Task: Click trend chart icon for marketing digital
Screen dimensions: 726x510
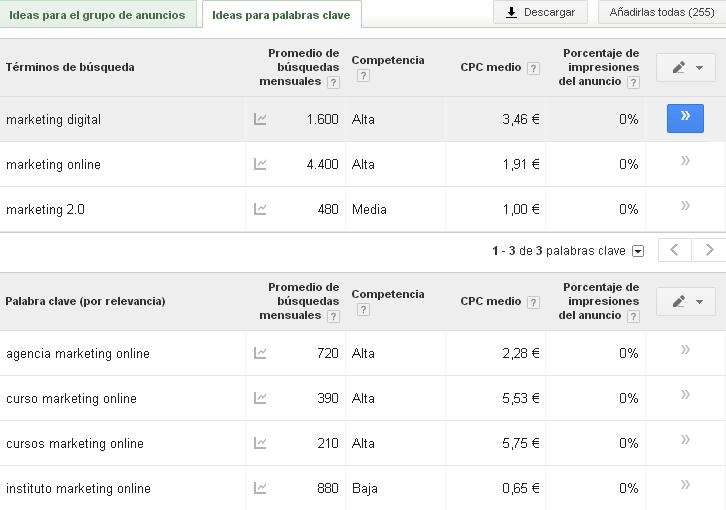Action: tap(260, 119)
